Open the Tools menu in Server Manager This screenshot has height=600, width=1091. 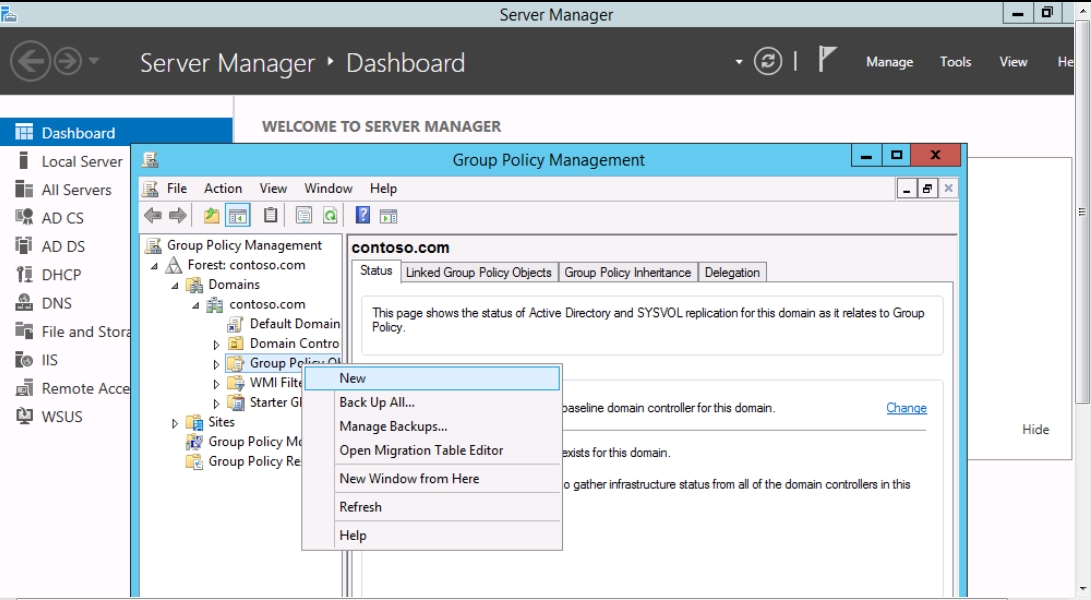955,62
